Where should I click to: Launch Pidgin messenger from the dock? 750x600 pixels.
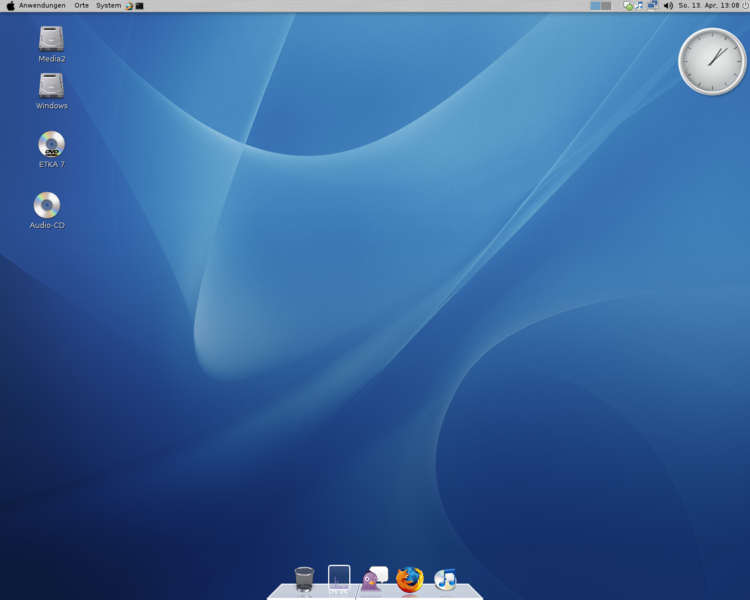click(374, 579)
